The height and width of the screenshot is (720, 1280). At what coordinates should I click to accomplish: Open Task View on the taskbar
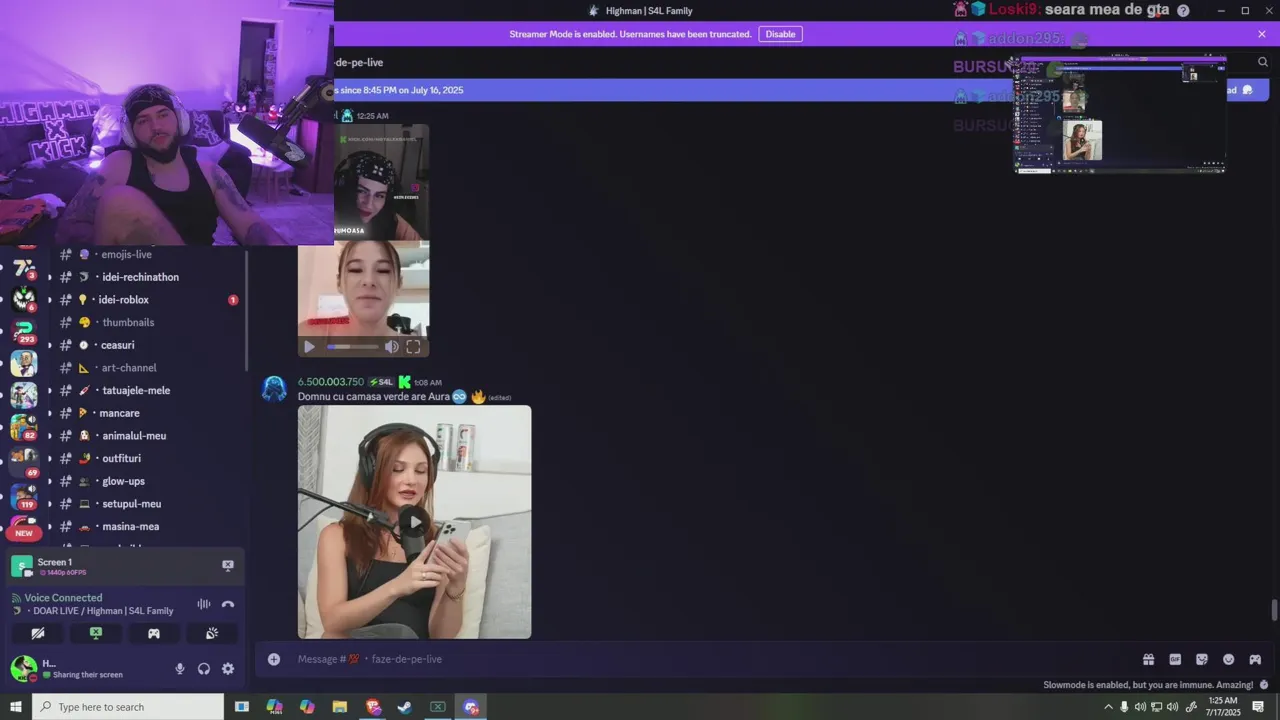tap(242, 707)
